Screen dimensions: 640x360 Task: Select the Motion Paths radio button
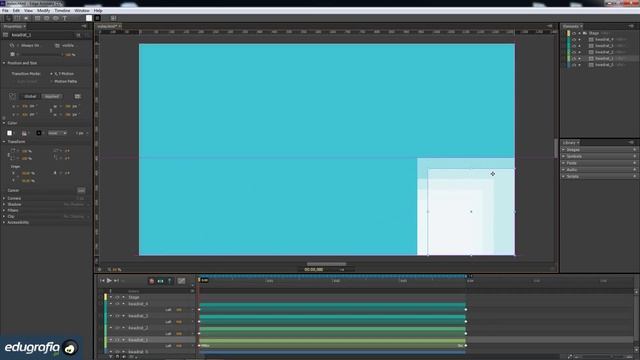(x=51, y=82)
